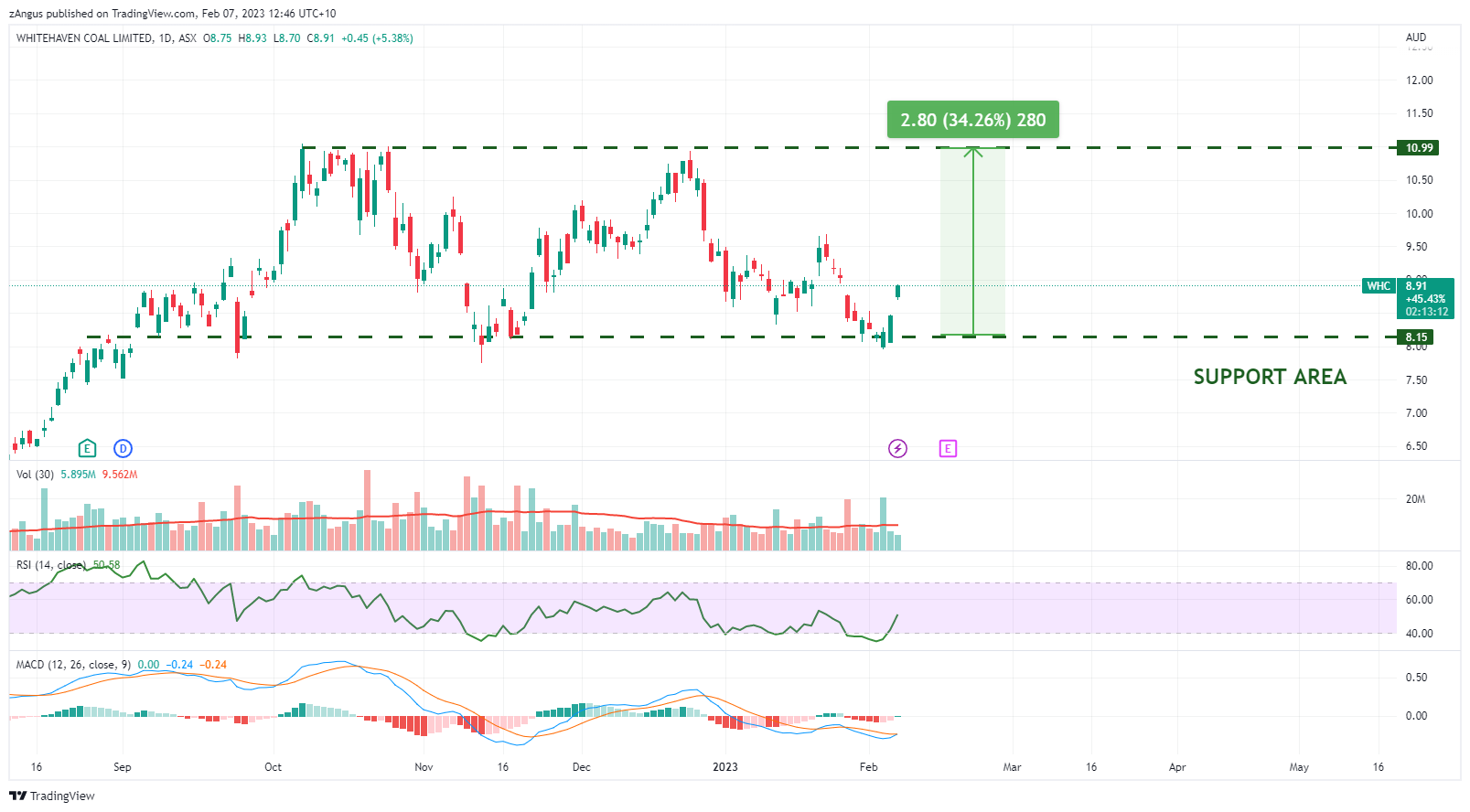The height and width of the screenshot is (812, 1470).
Task: Click the 60.00 RSI axis label
Action: click(x=1420, y=600)
